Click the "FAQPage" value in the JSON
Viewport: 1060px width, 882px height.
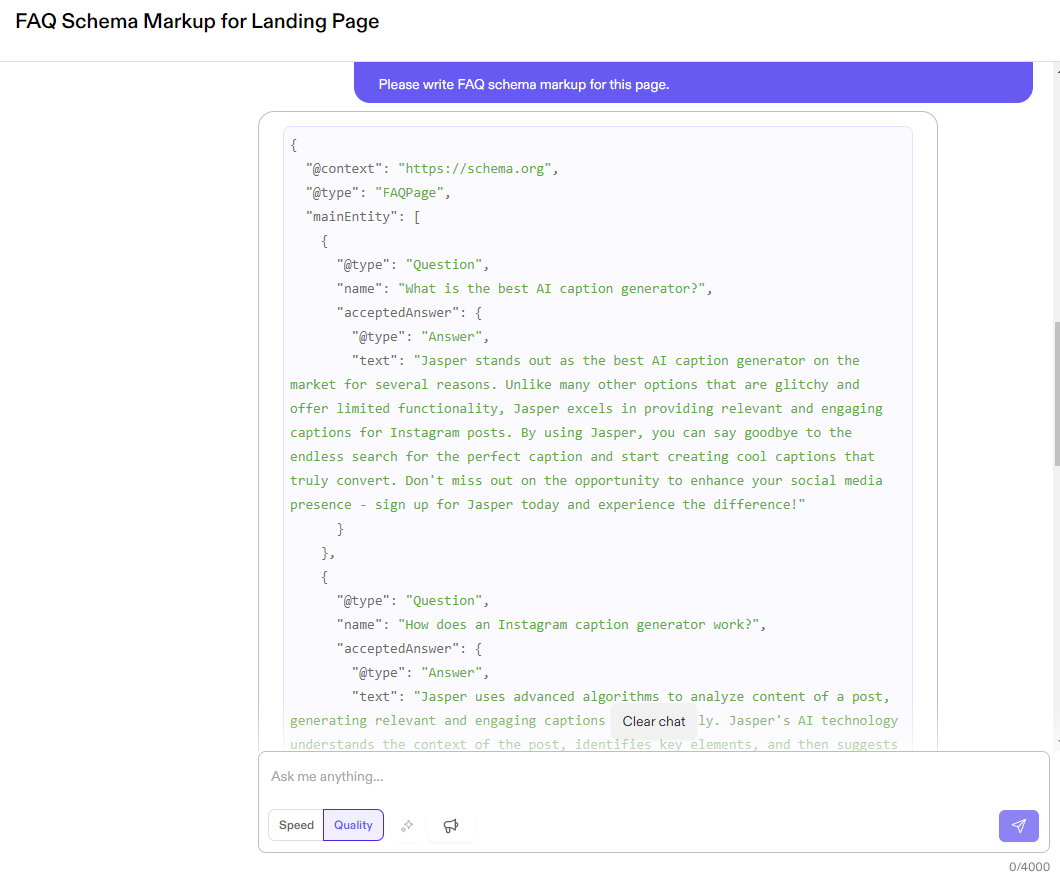(414, 192)
